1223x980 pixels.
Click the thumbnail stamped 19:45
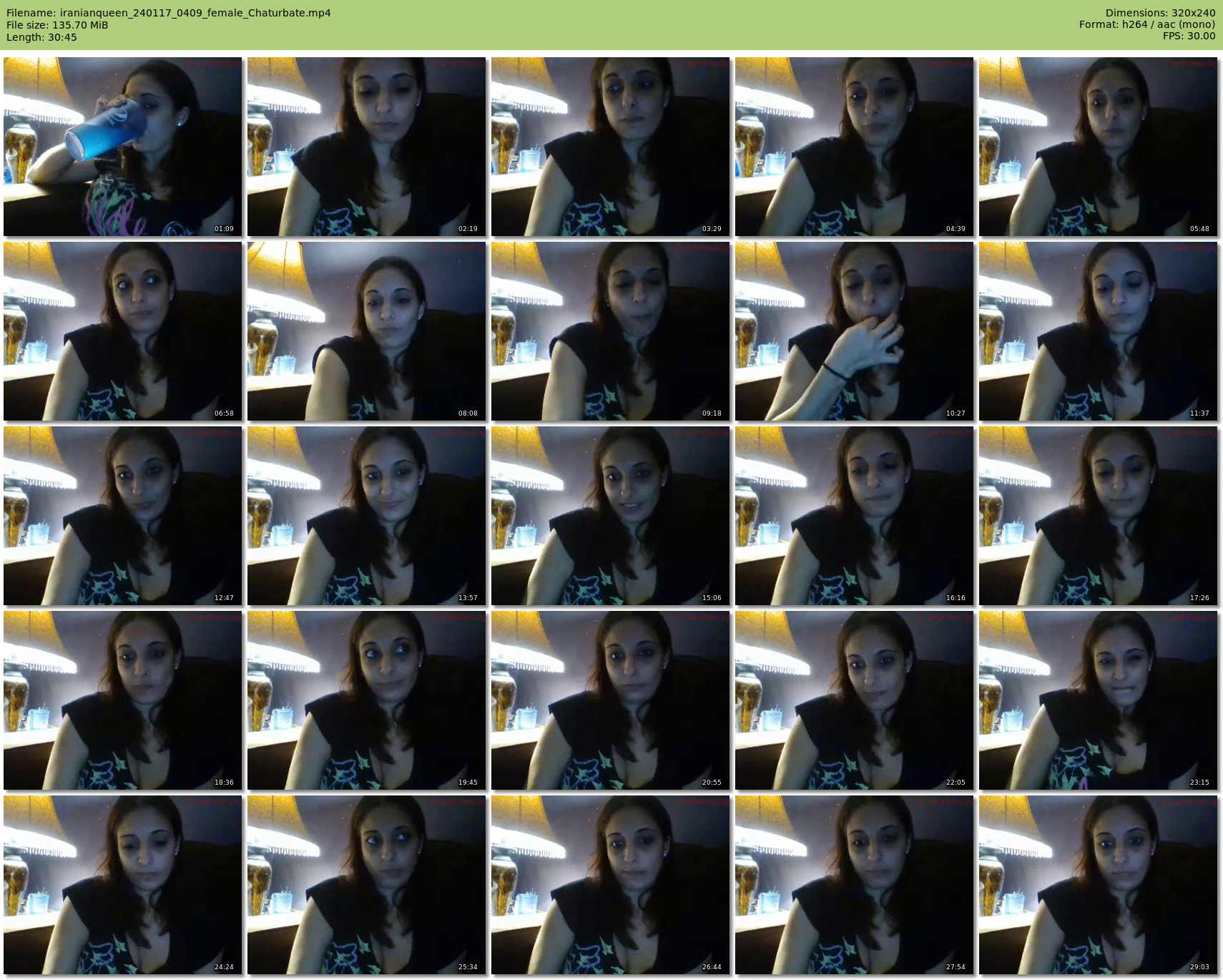[367, 700]
